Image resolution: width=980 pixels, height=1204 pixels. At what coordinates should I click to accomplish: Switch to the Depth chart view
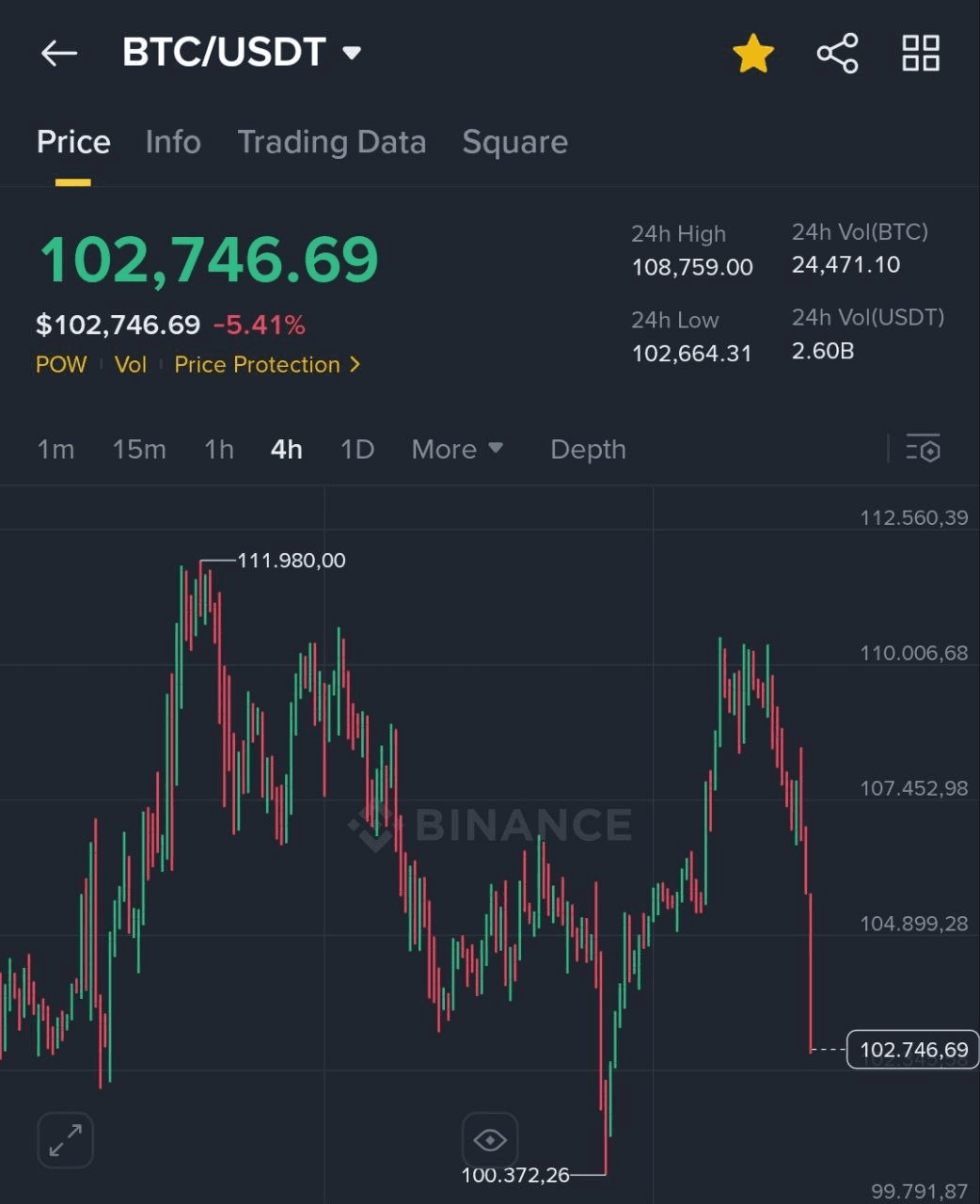pos(588,450)
